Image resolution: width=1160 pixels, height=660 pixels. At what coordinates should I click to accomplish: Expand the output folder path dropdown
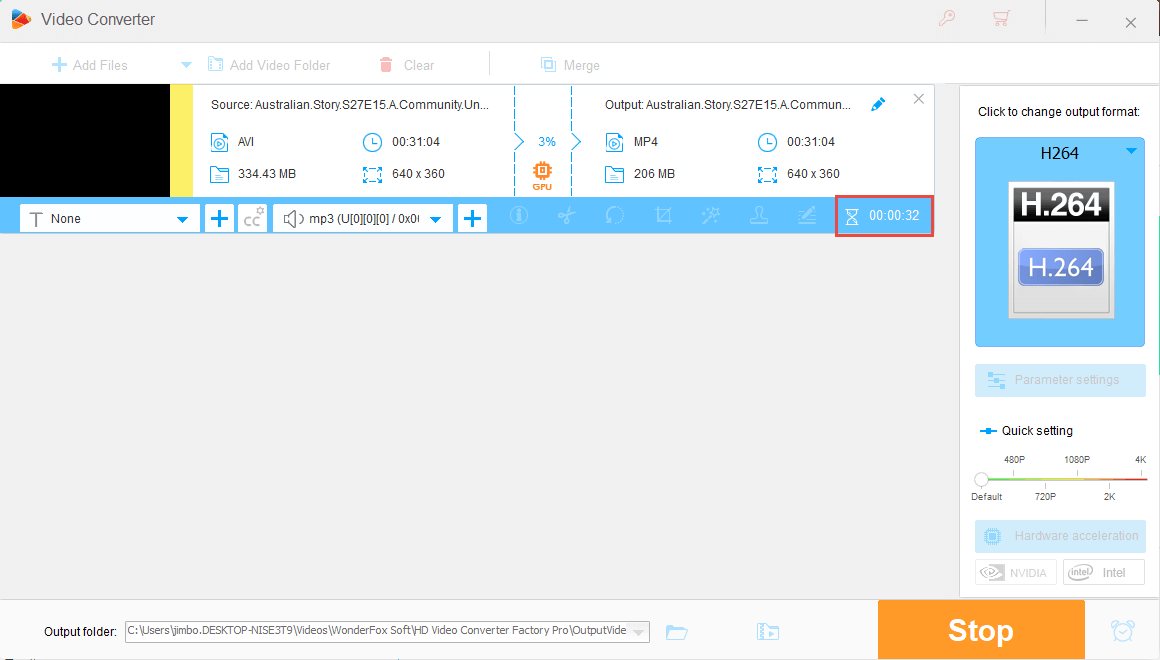[x=638, y=632]
